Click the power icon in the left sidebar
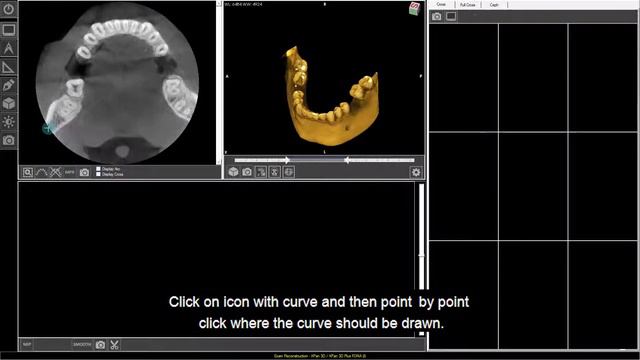Image resolution: width=640 pixels, height=360 pixels. point(8,9)
